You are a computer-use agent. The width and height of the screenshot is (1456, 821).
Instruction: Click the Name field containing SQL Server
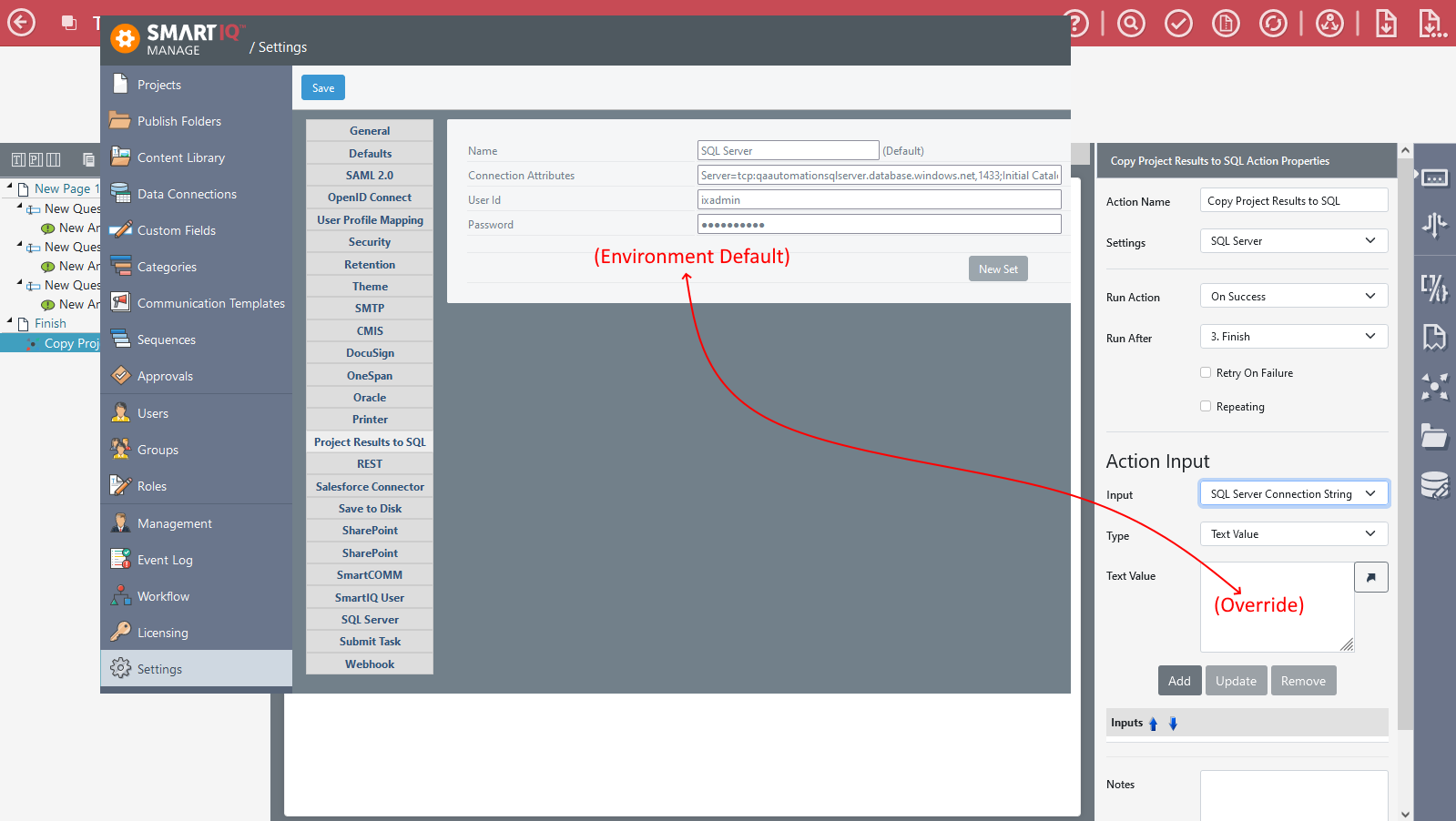(x=789, y=150)
